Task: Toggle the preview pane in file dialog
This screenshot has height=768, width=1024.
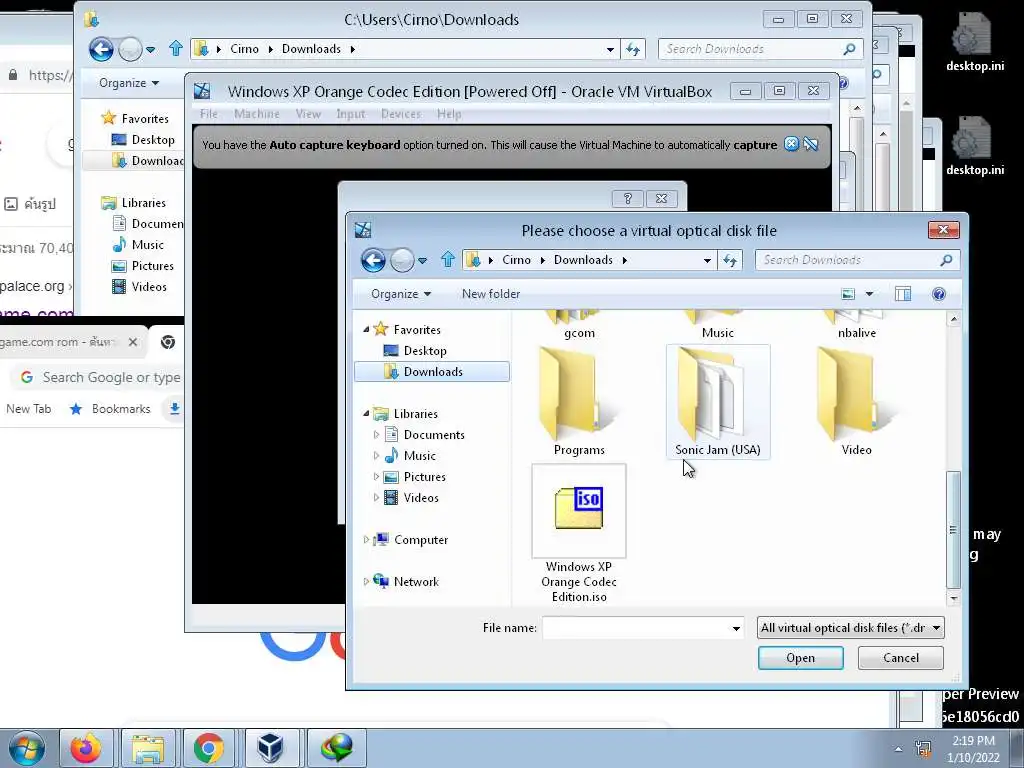Action: tap(903, 294)
